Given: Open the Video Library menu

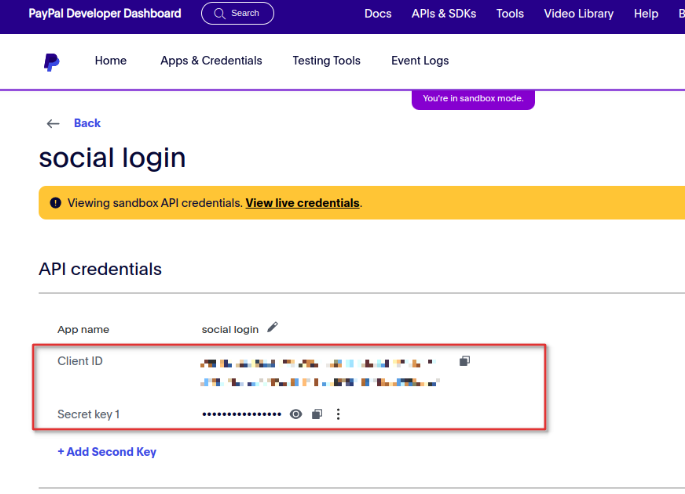Looking at the screenshot, I should [x=578, y=14].
